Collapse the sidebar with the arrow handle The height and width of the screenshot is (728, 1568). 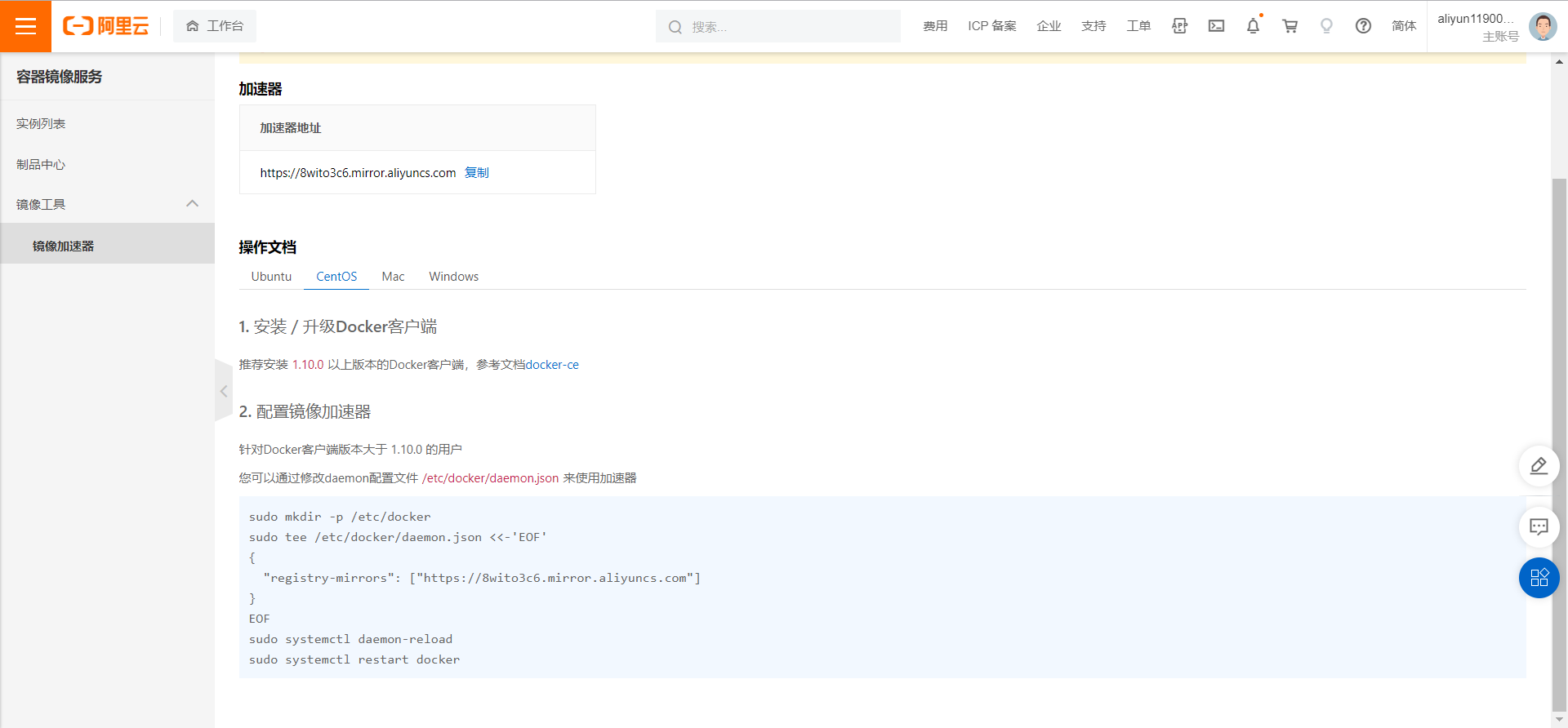click(x=223, y=391)
